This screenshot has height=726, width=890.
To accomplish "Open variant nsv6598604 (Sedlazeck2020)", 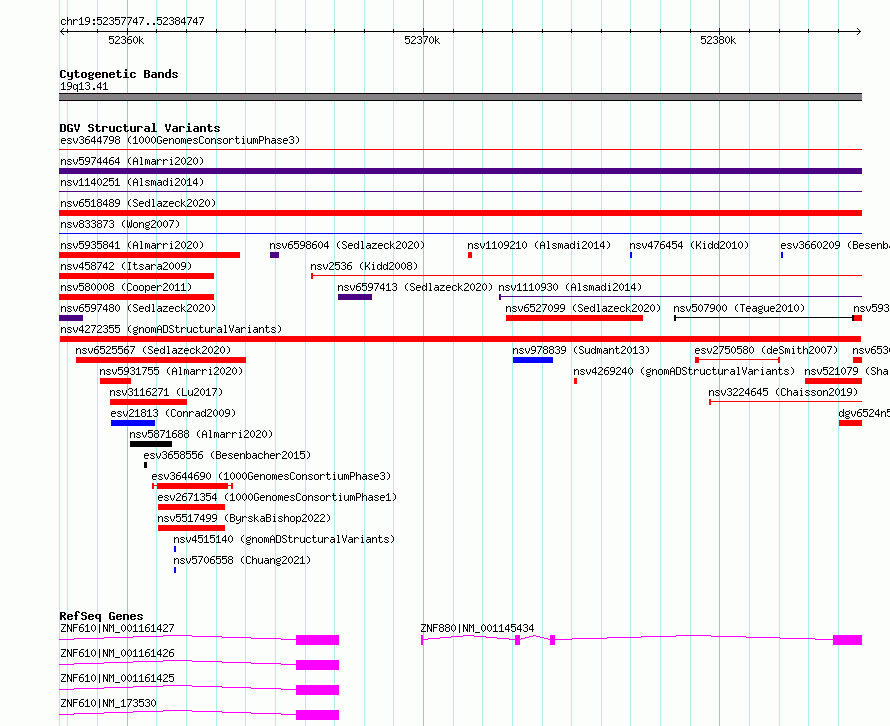I will pos(347,245).
